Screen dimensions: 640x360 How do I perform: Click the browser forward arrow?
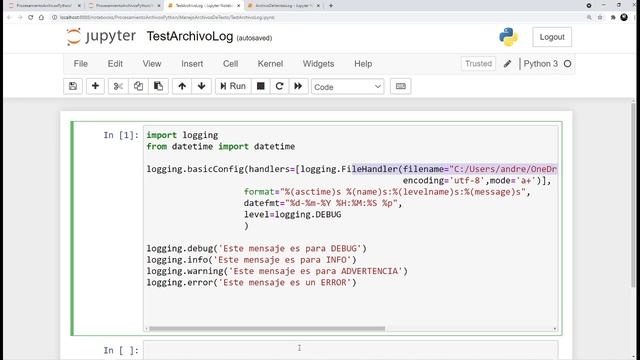[x=20, y=18]
